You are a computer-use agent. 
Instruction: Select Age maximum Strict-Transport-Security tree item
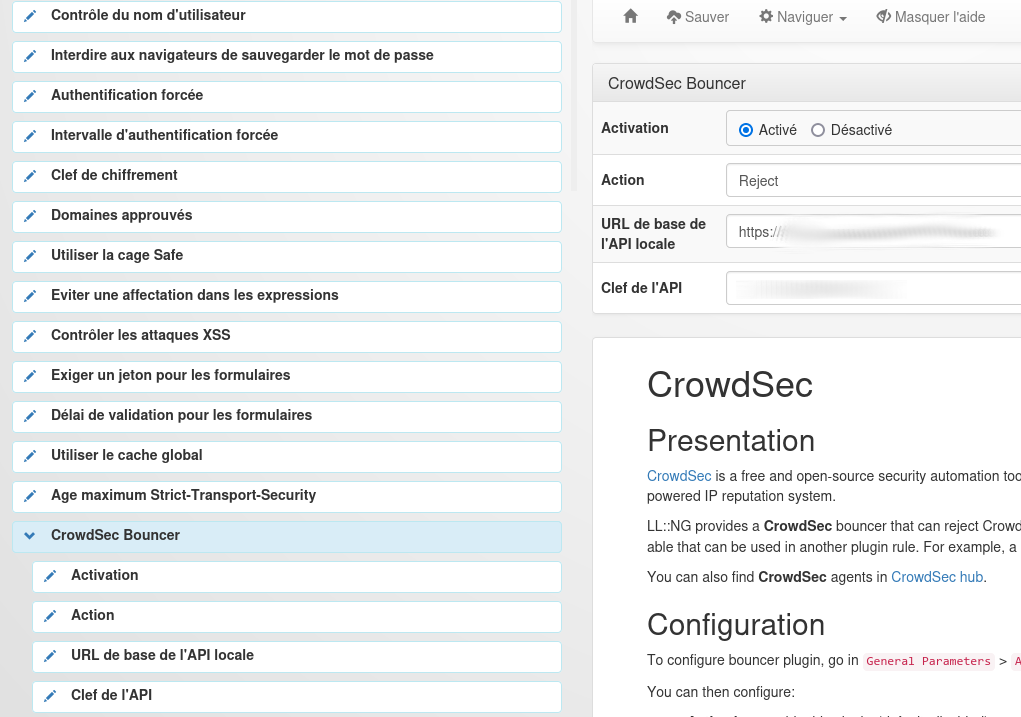(287, 496)
